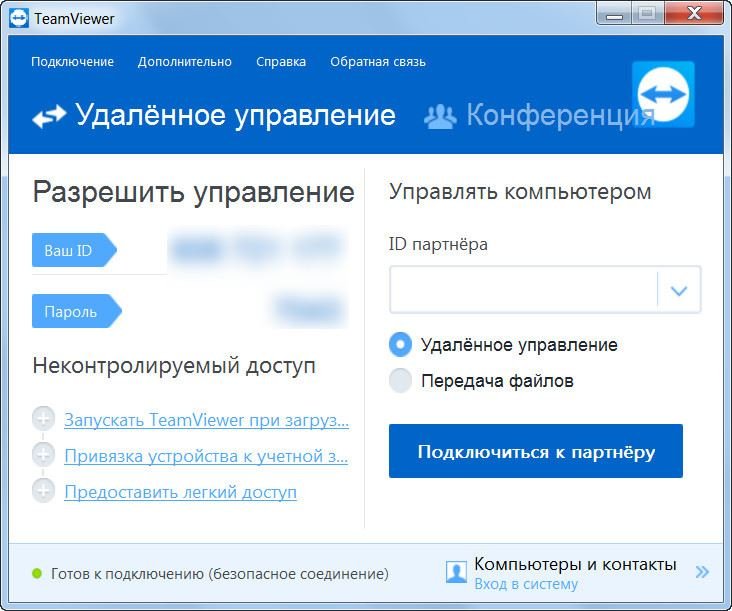Select the Передача файлов radio button
This screenshot has height=611, width=732.
point(400,381)
